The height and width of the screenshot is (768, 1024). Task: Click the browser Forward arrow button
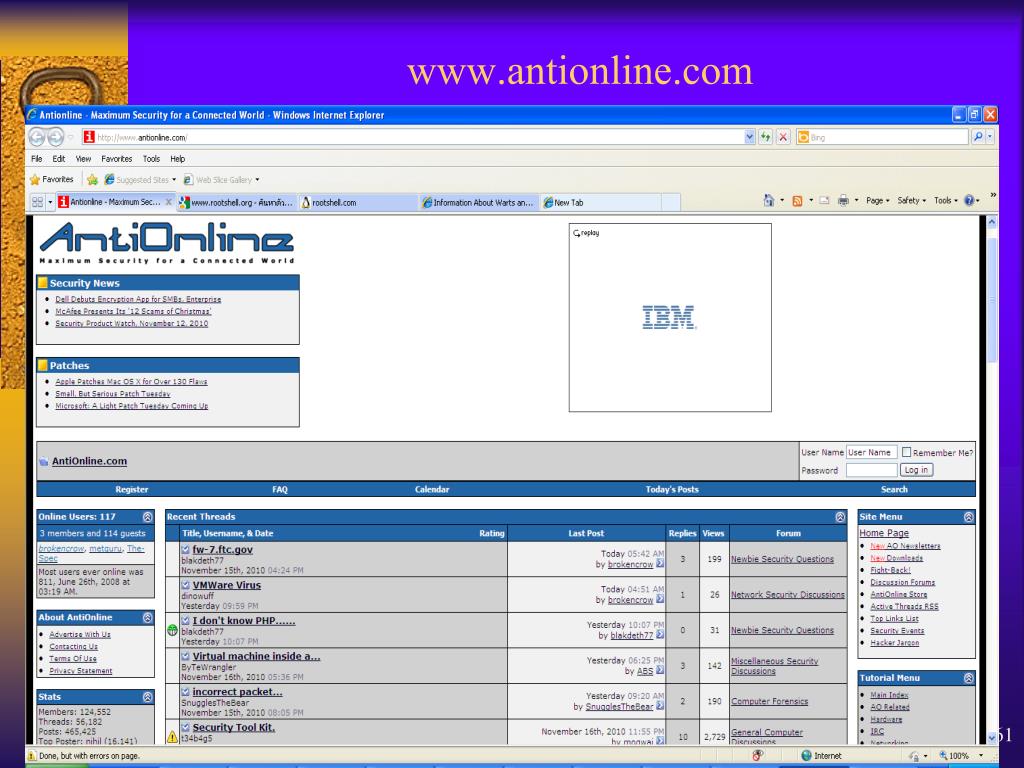pos(56,137)
